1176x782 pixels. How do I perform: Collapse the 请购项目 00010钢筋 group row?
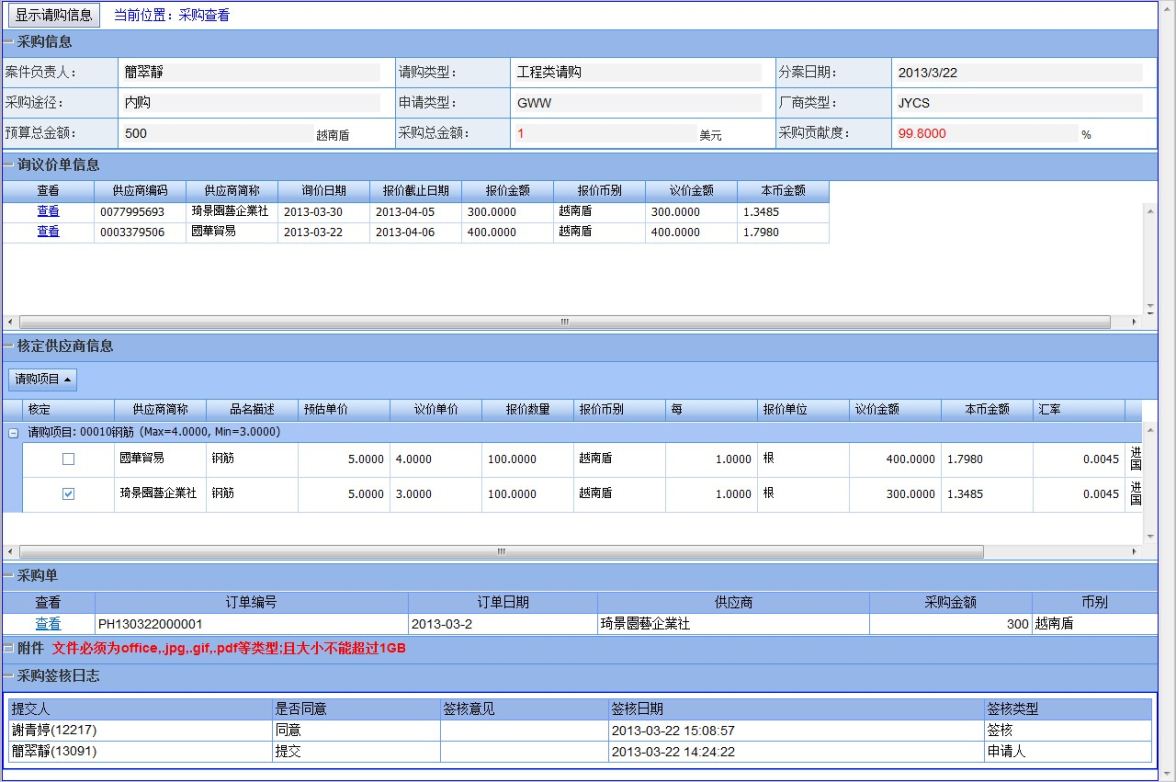coord(13,431)
